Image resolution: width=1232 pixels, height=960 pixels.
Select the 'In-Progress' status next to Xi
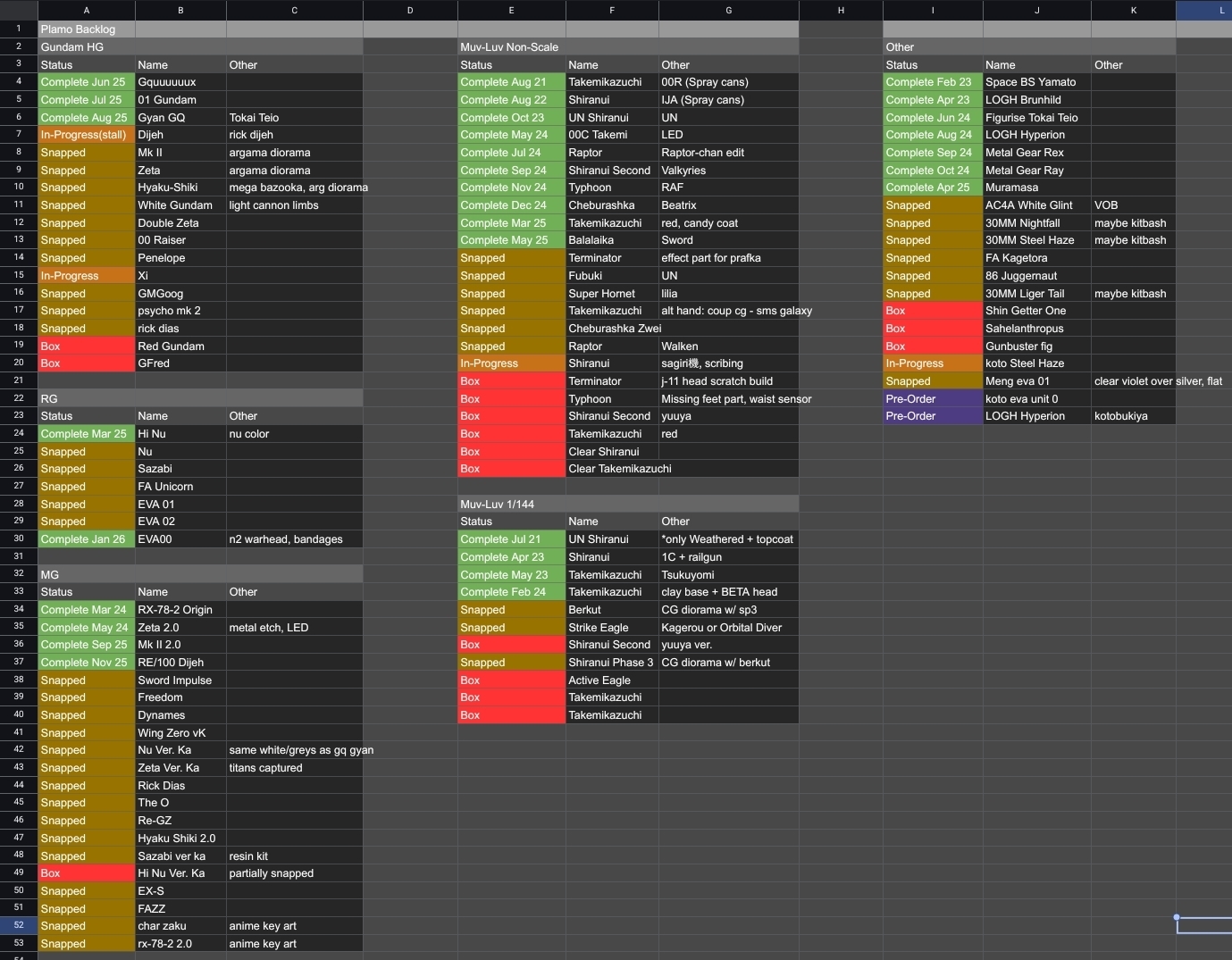coord(87,275)
